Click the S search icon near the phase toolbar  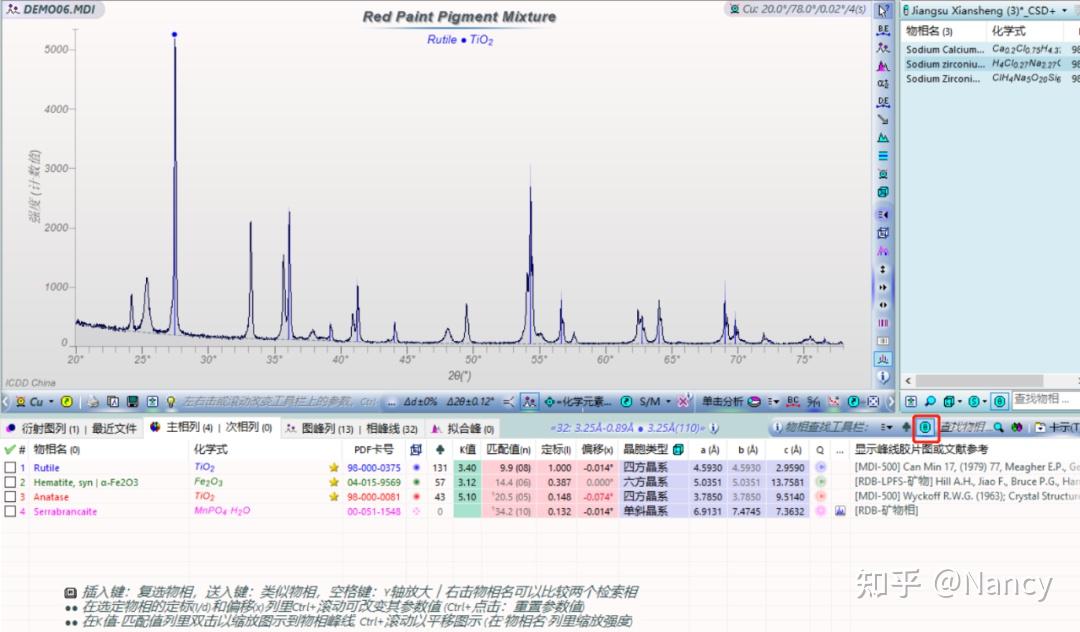[x=973, y=401]
